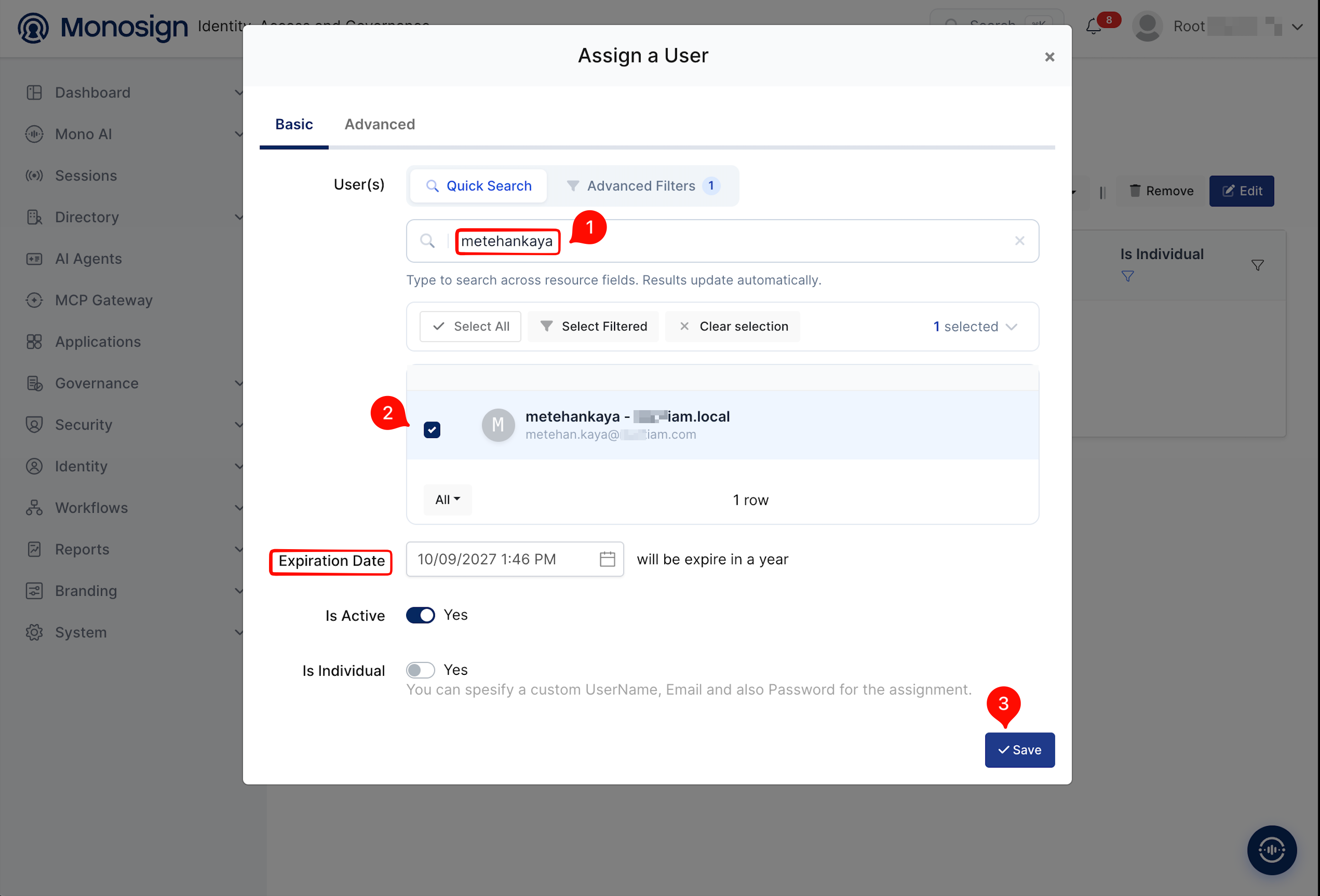Click the Identity sidebar icon

pyautogui.click(x=34, y=466)
